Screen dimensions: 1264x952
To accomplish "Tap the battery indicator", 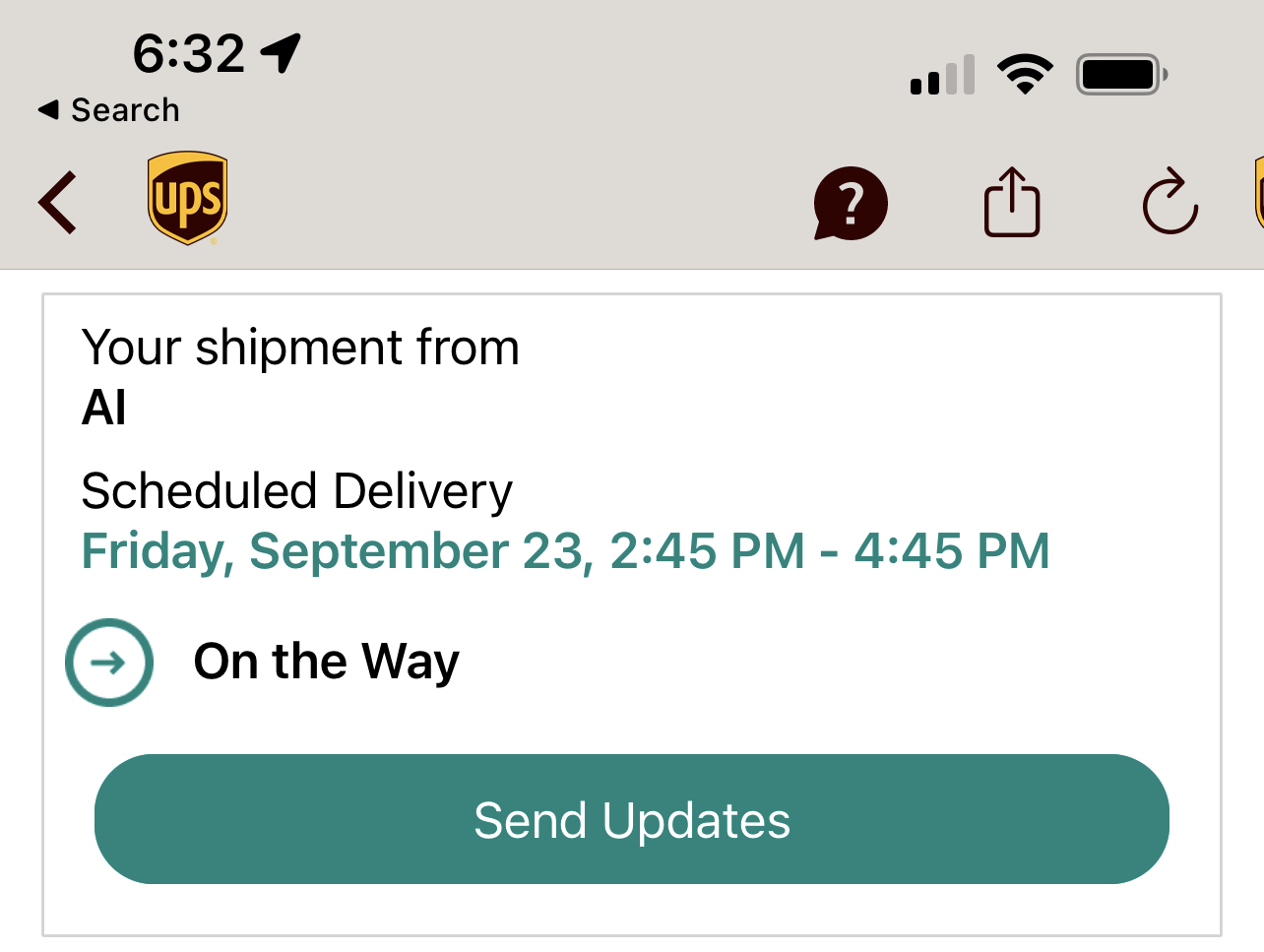I will [1121, 74].
